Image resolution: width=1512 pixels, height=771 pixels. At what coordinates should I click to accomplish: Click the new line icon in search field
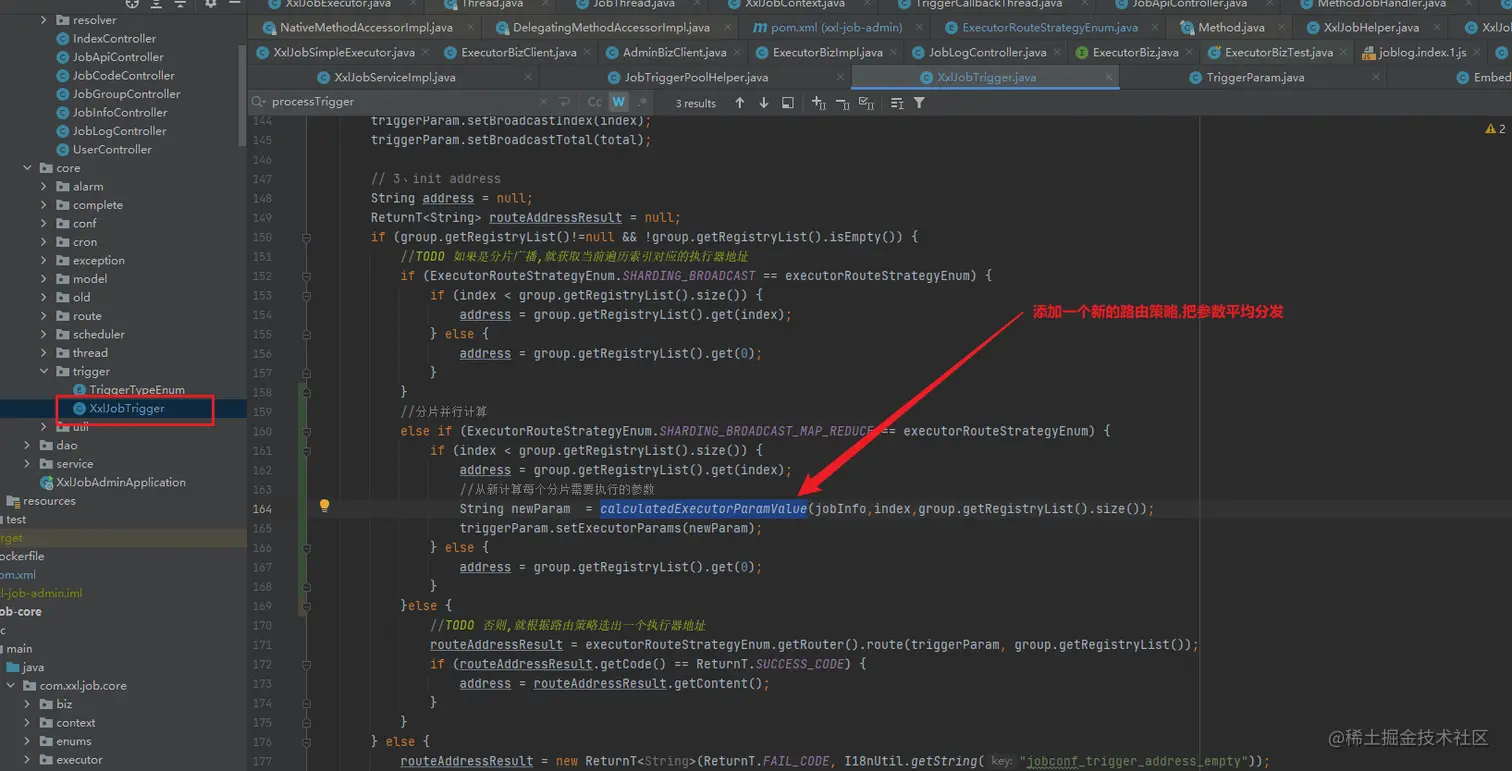point(564,102)
